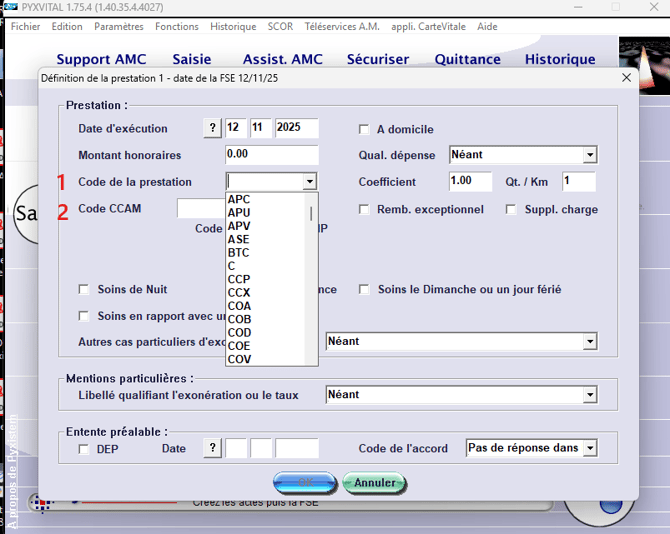This screenshot has width=670, height=534.
Task: Click the Coefficient value field
Action: pyautogui.click(x=469, y=182)
